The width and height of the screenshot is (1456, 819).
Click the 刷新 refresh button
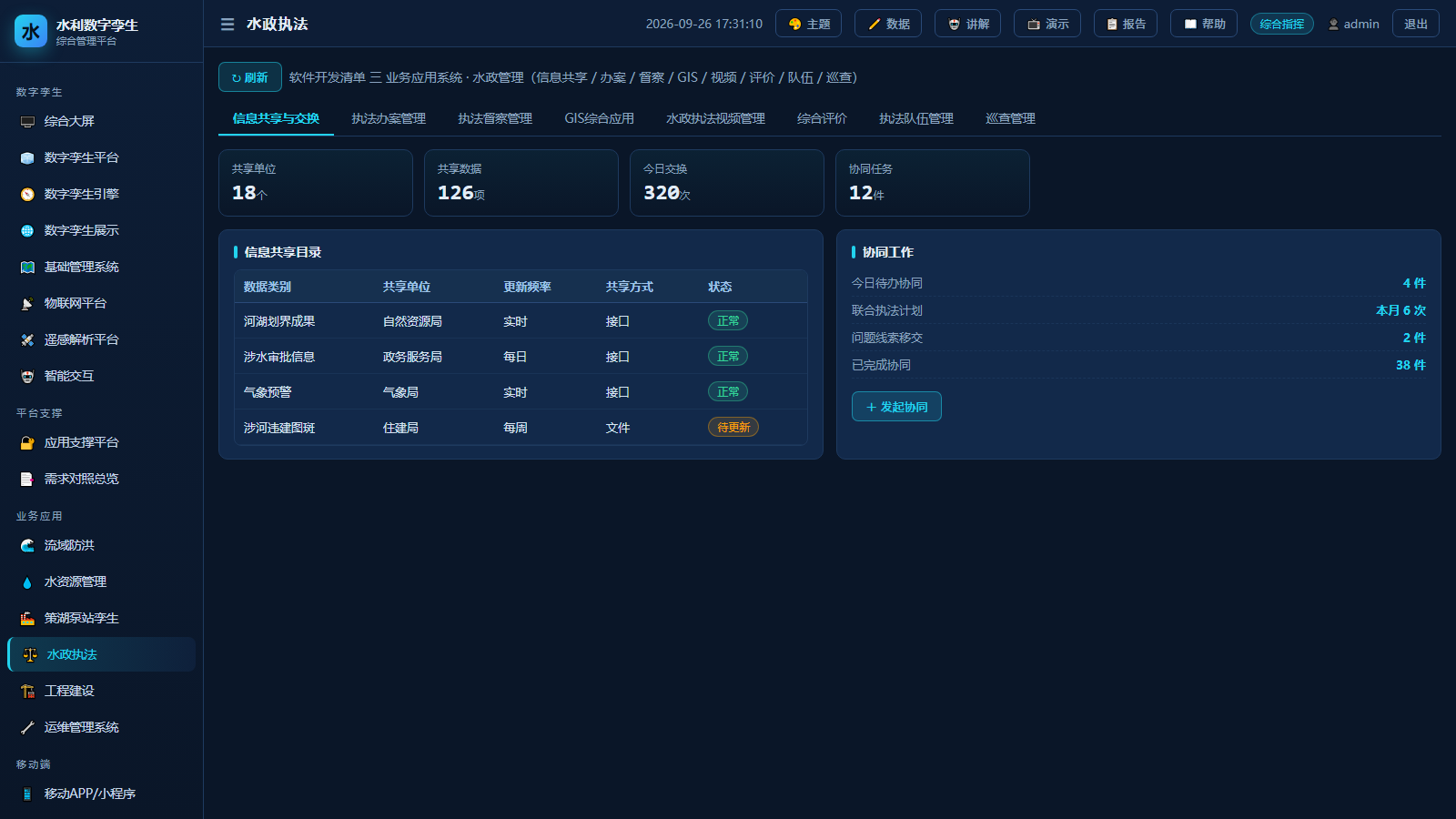point(250,77)
